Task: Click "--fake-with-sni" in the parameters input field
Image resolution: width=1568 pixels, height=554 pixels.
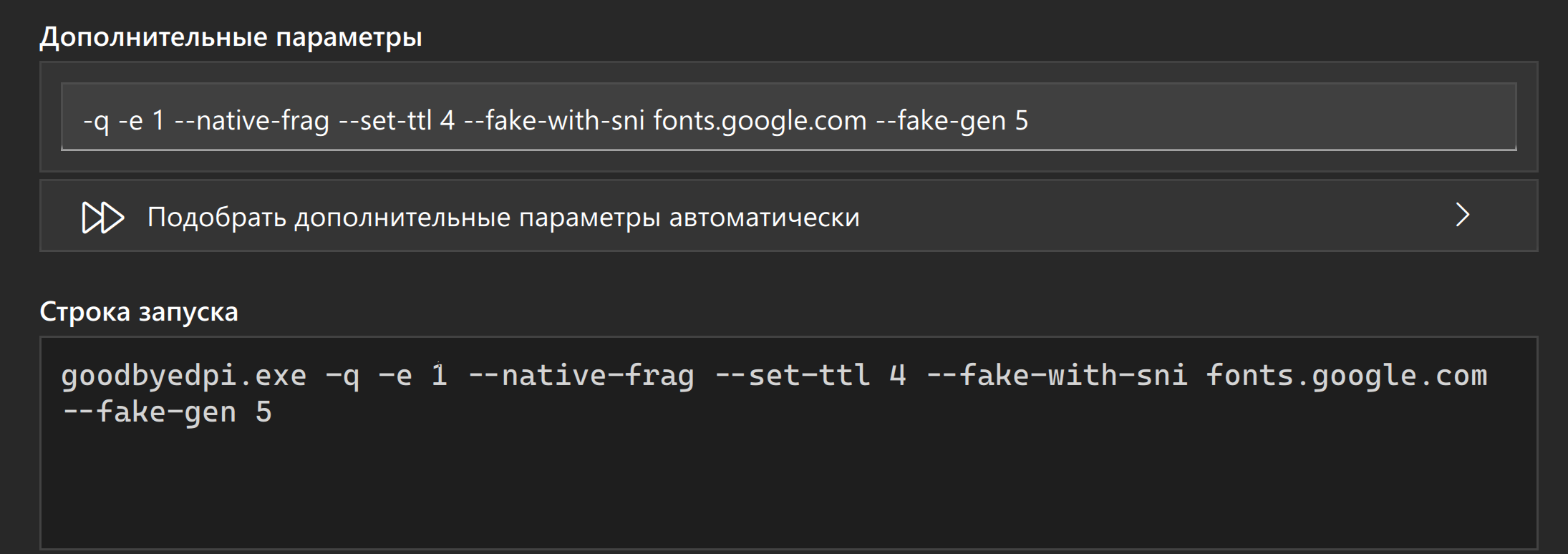Action: [x=554, y=120]
